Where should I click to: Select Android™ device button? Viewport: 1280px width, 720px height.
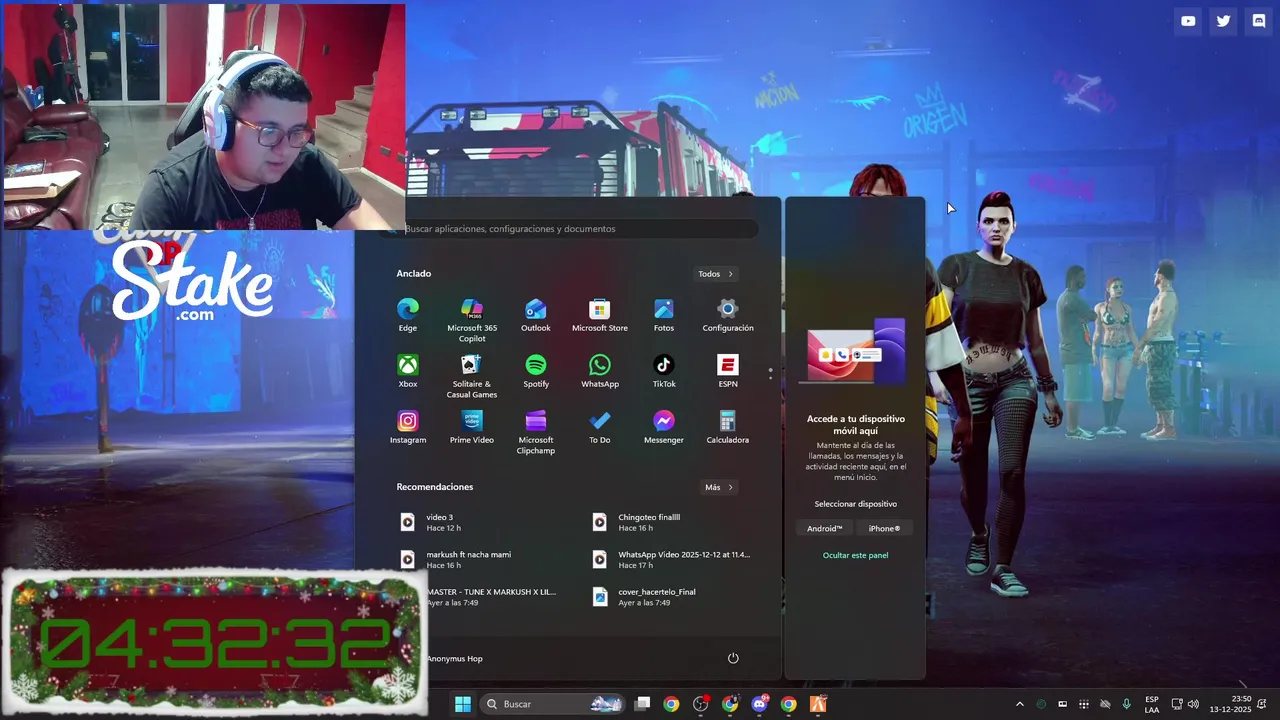tap(825, 529)
